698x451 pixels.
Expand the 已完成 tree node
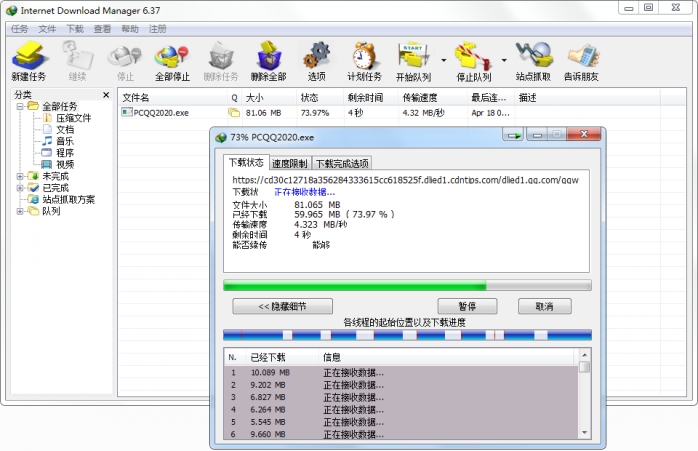click(20, 188)
